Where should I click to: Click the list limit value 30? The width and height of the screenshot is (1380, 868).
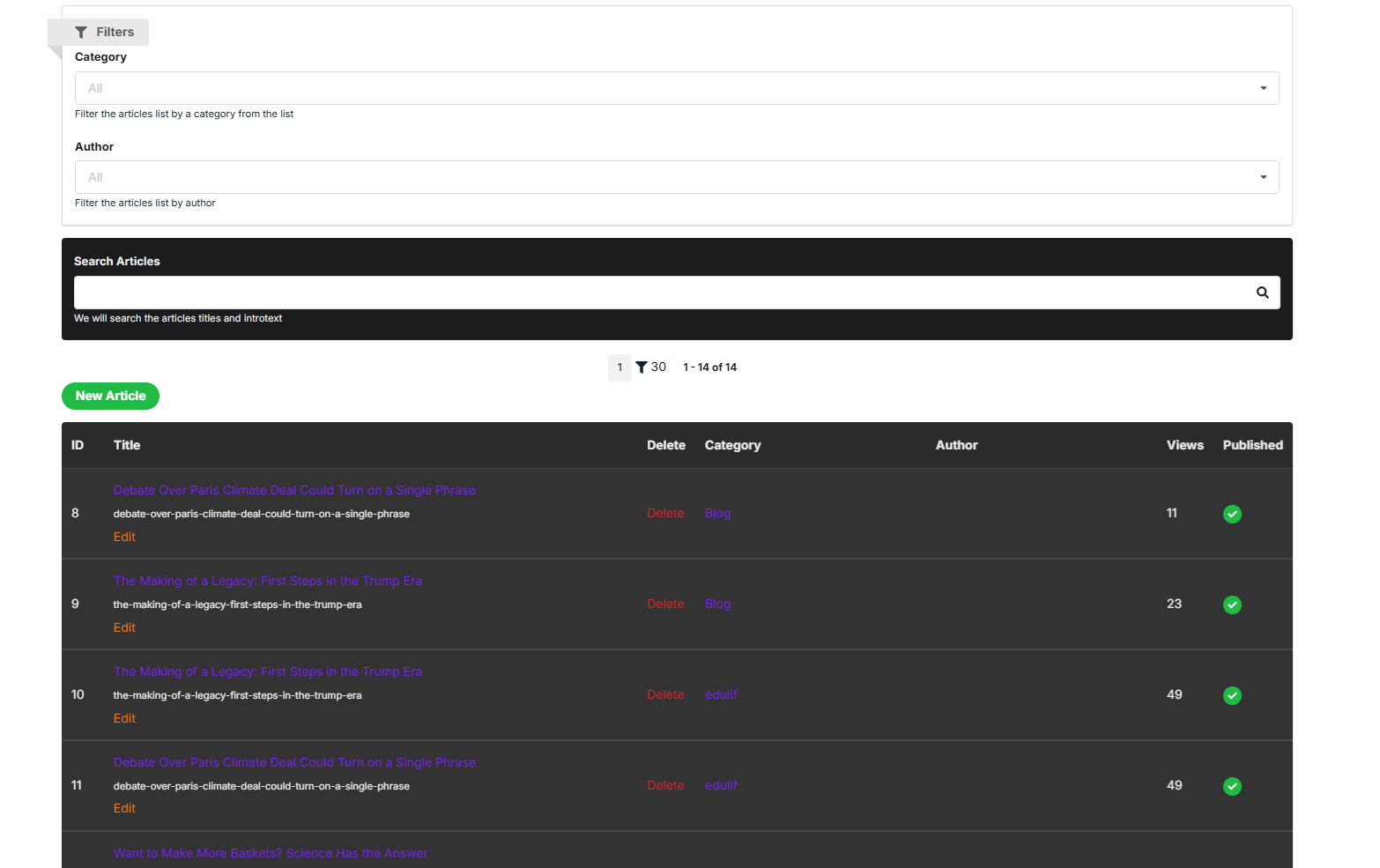(658, 367)
